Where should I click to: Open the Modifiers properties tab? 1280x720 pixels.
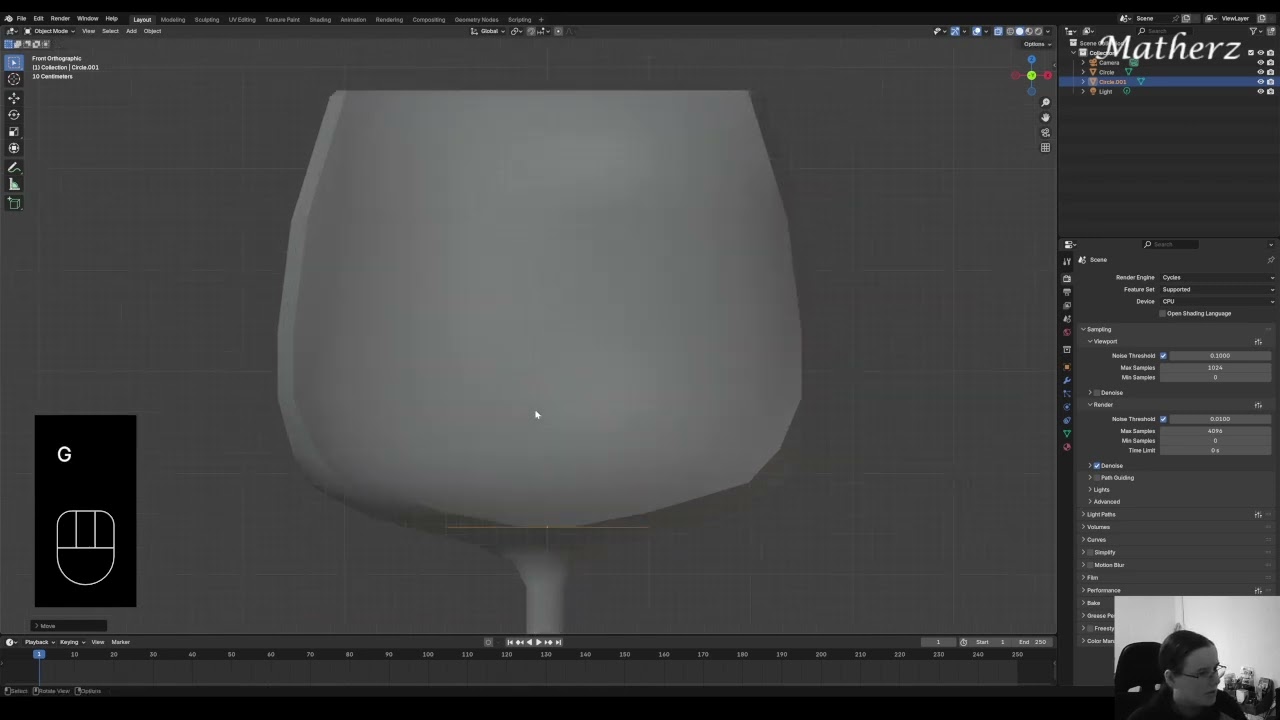[1067, 380]
